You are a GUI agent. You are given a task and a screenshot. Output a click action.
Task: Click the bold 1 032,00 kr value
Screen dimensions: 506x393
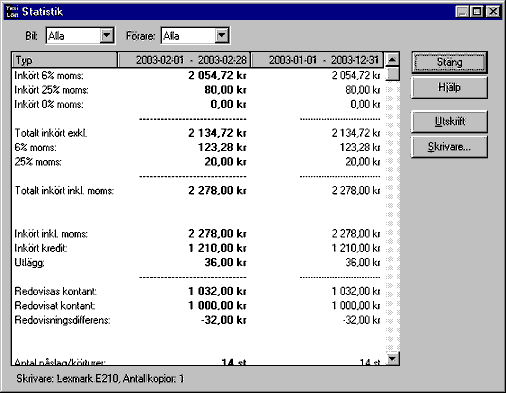click(x=217, y=291)
